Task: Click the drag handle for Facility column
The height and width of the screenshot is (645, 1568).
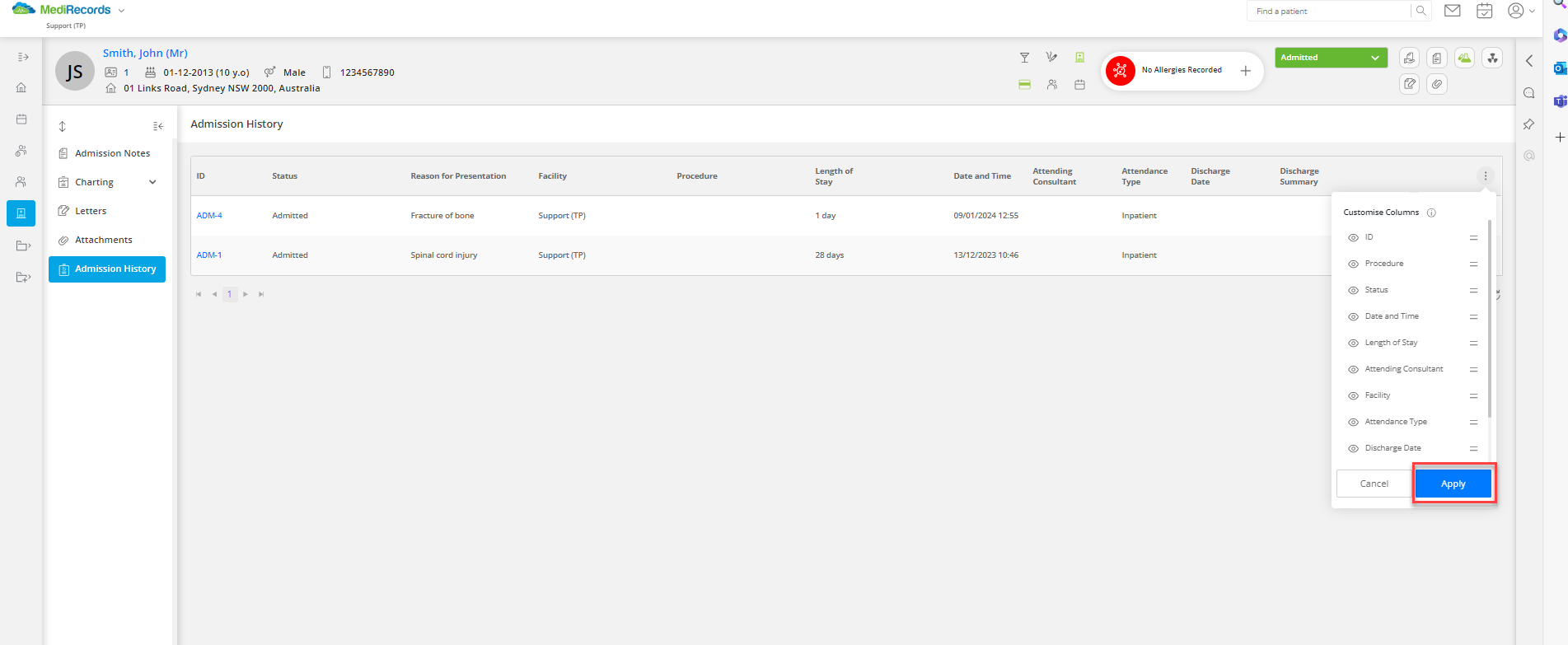Action: [1473, 395]
